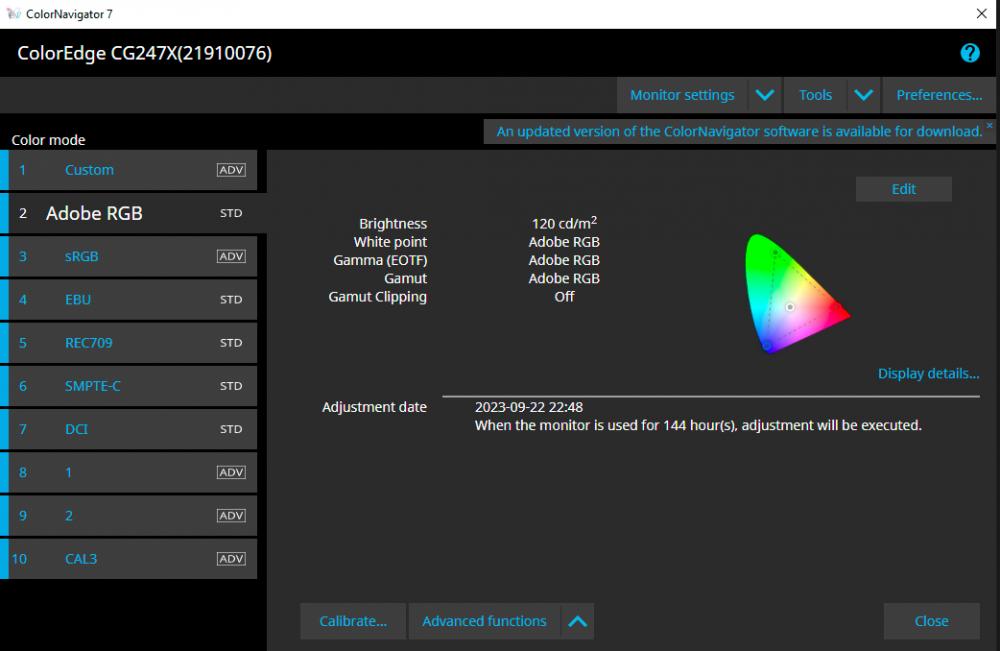Collapse the Advanced functions chevron
This screenshot has height=651, width=1000.
point(577,621)
